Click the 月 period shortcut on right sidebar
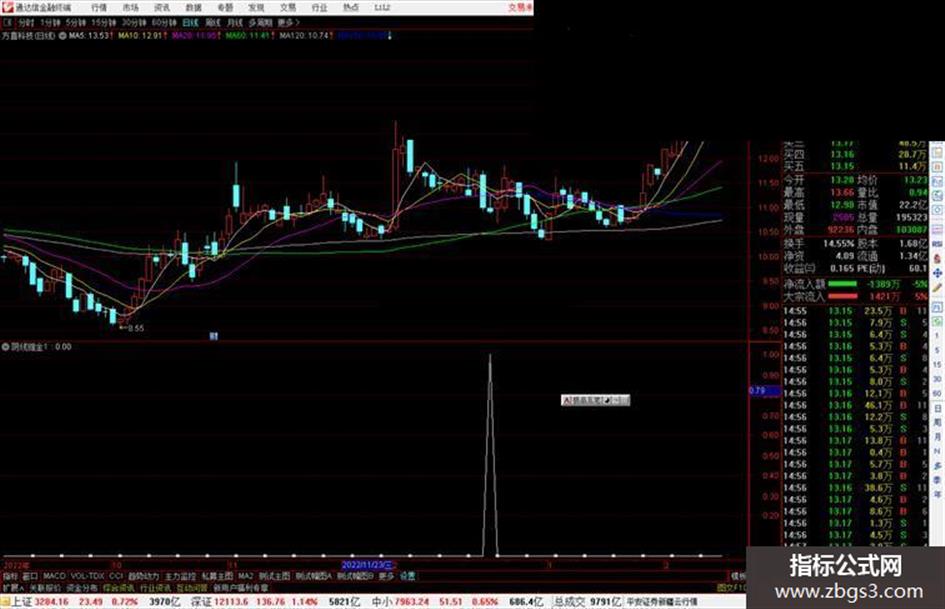This screenshot has height=609, width=945. pos(937,437)
